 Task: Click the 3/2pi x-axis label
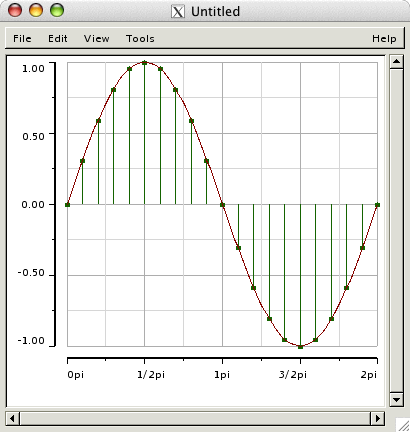click(293, 375)
